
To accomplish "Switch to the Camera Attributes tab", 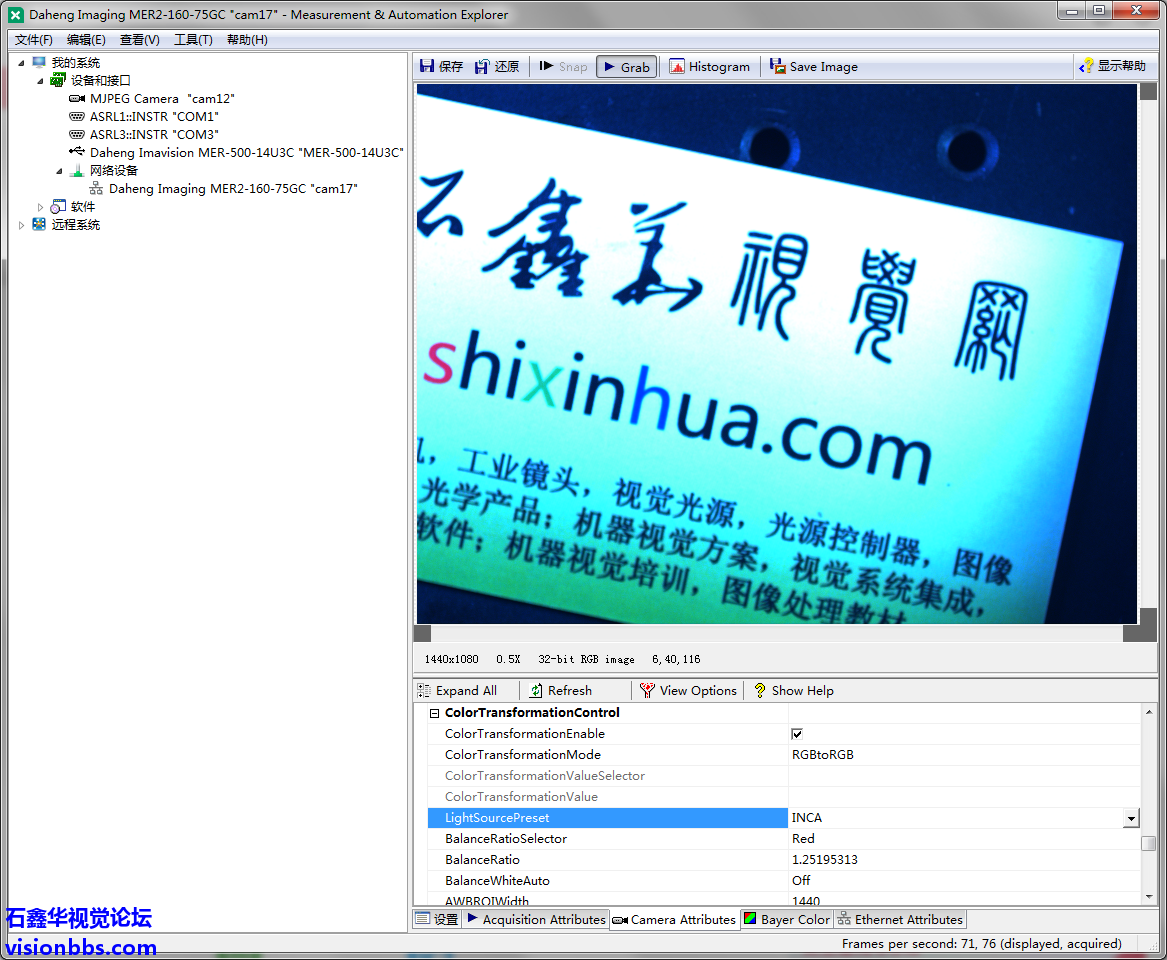I will coord(674,919).
